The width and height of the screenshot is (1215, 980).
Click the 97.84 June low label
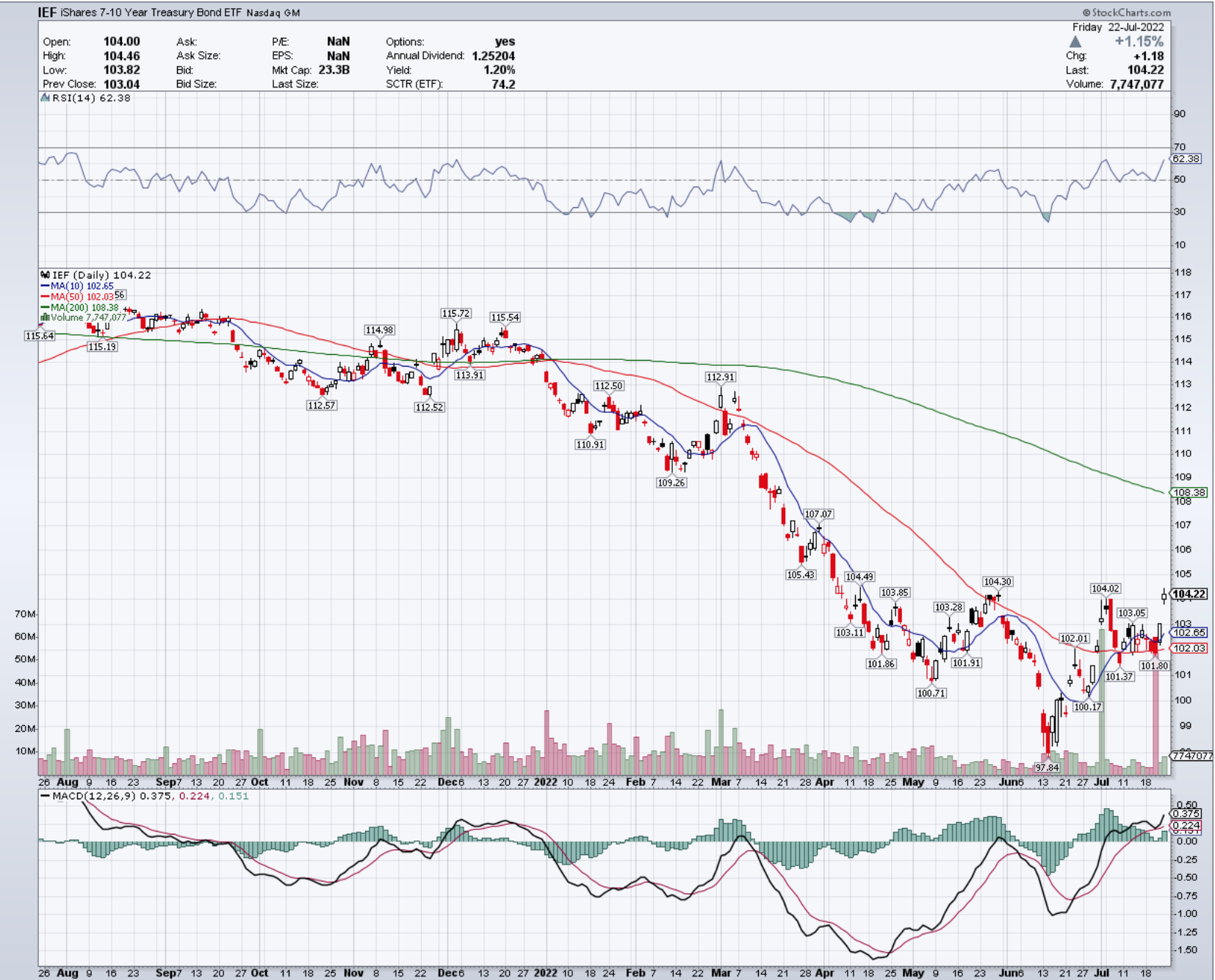click(1048, 767)
